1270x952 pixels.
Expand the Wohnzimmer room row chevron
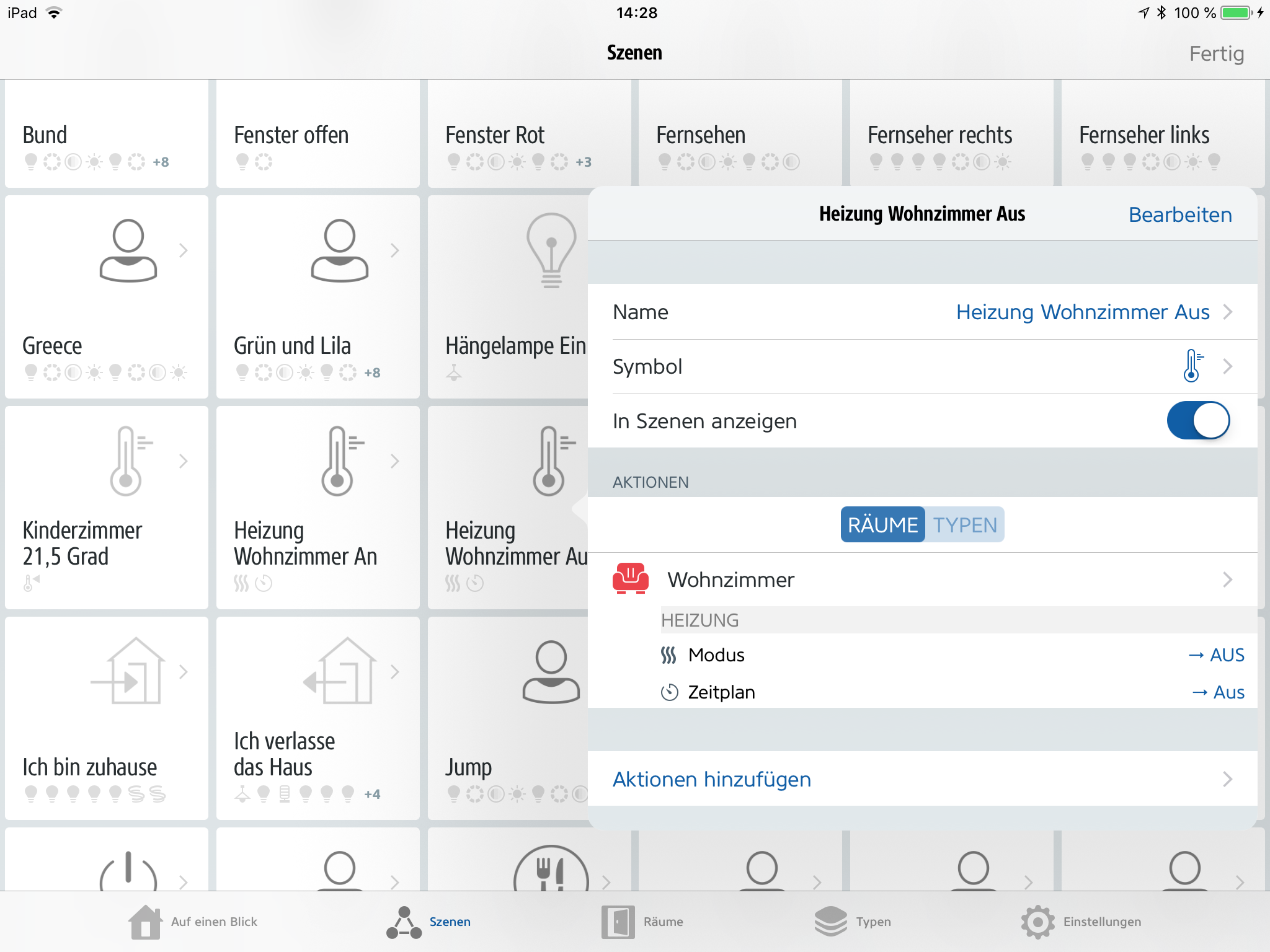(x=1227, y=580)
